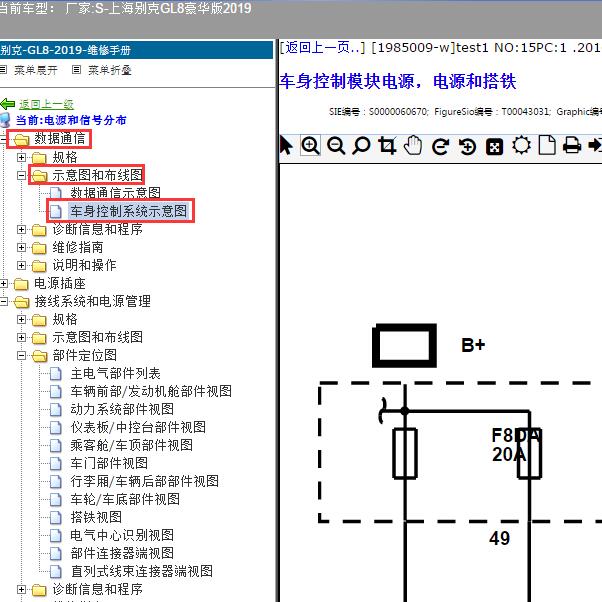The image size is (602, 602).
Task: Click 菜单折叠 to collapse all menus
Action: (x=110, y=70)
